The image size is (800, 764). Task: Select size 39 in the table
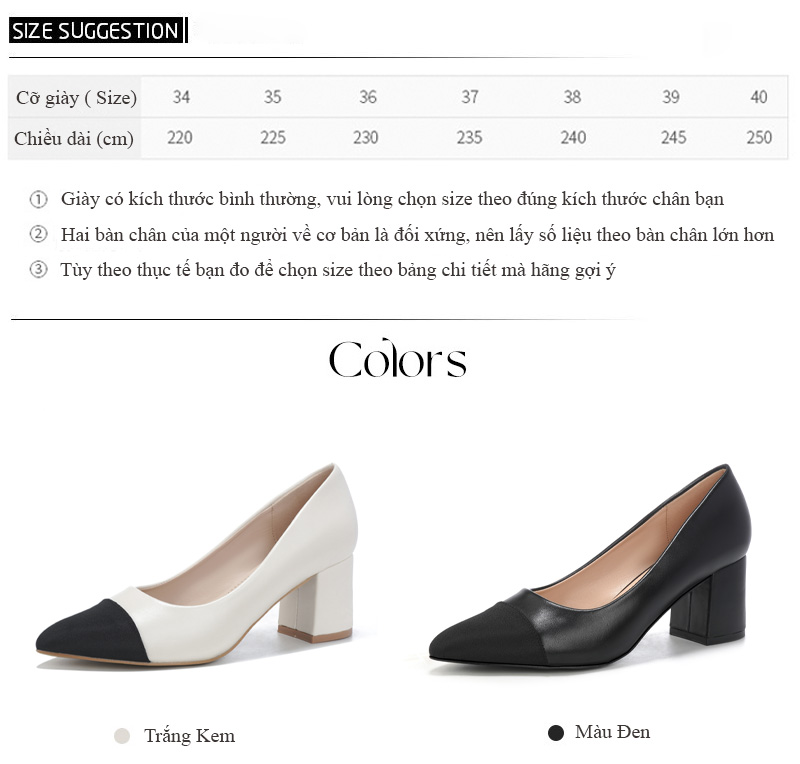tap(671, 97)
